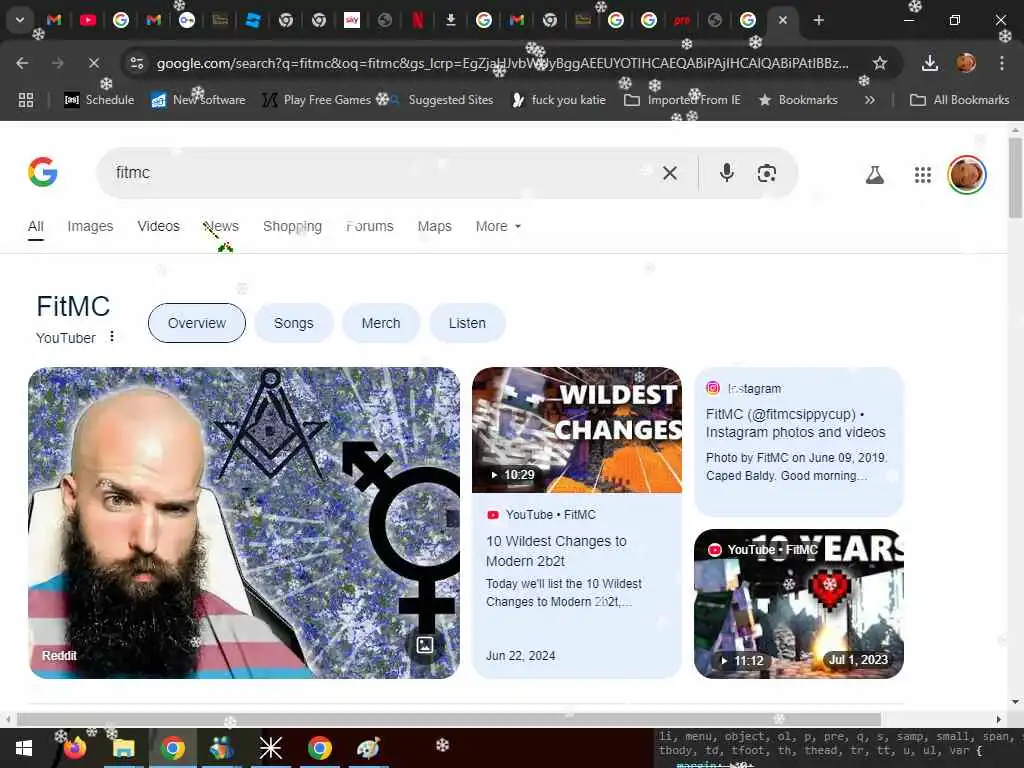Image resolution: width=1024 pixels, height=768 pixels.
Task: Click the horizontal page scrollbar
Action: coord(449,720)
